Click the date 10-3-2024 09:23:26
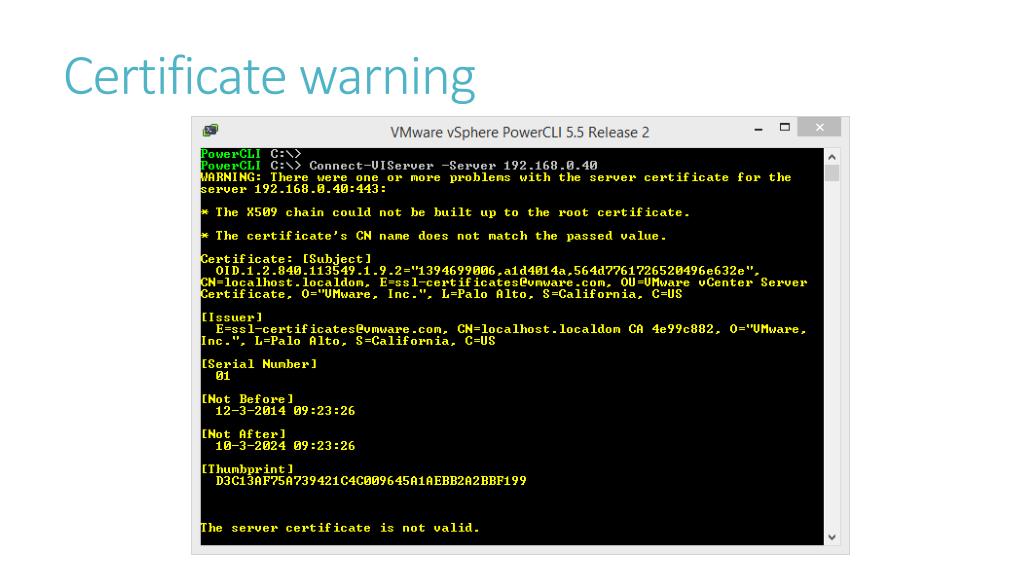Screen dimensions: 1024x576 point(285,446)
